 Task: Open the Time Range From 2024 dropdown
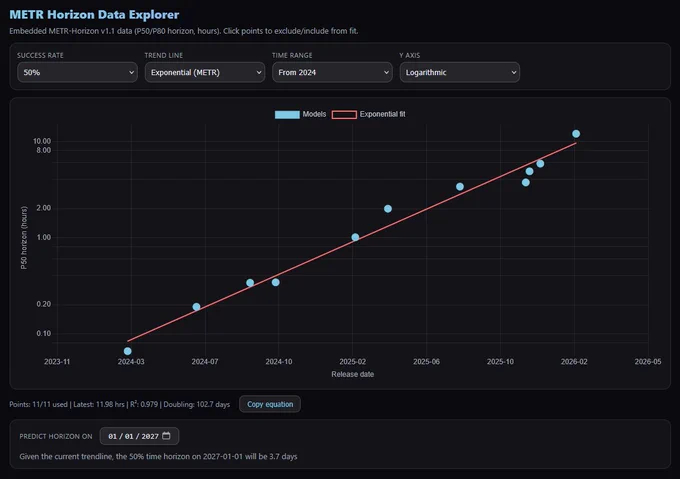[x=332, y=72]
